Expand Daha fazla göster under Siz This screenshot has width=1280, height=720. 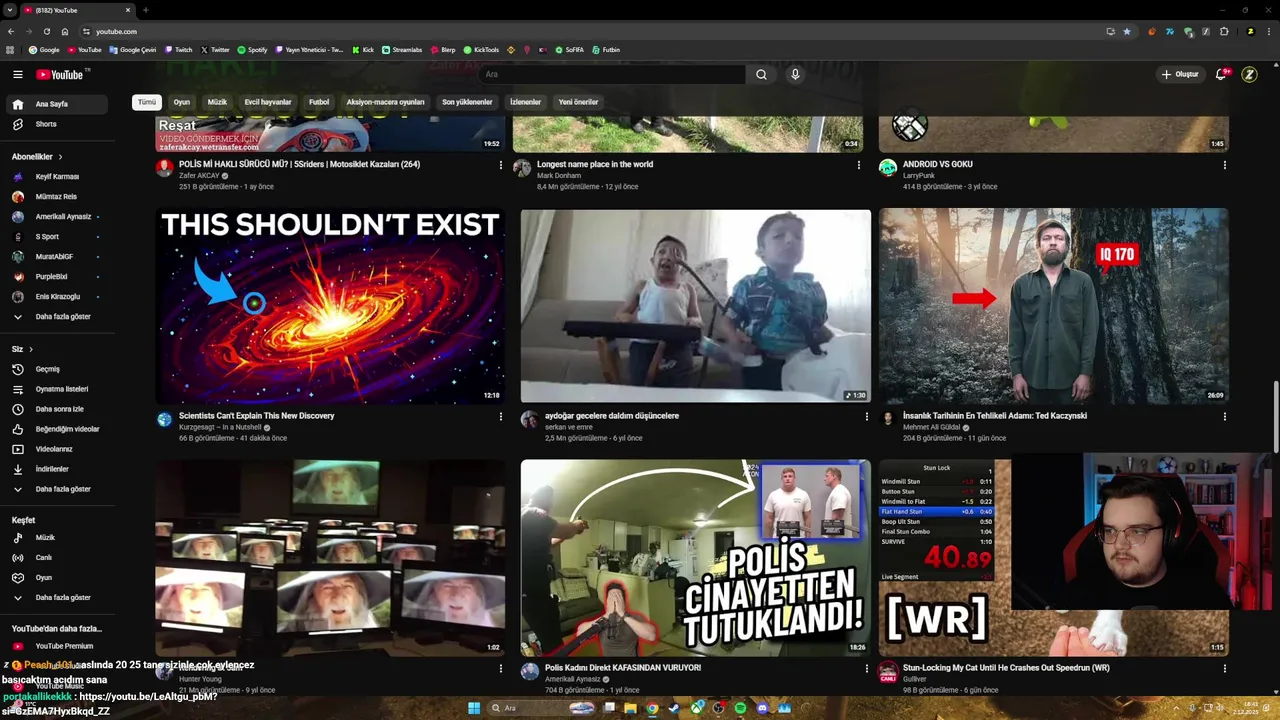tap(57, 489)
